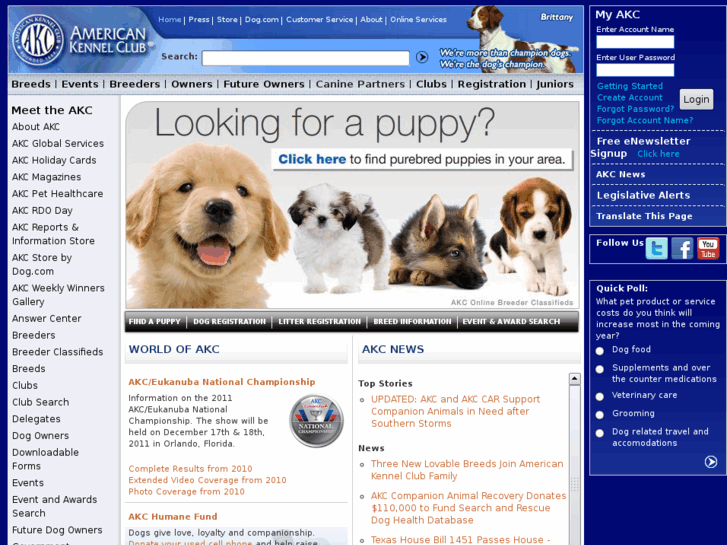Select Dog related travel and accomodations option
The height and width of the screenshot is (545, 727).
click(599, 433)
